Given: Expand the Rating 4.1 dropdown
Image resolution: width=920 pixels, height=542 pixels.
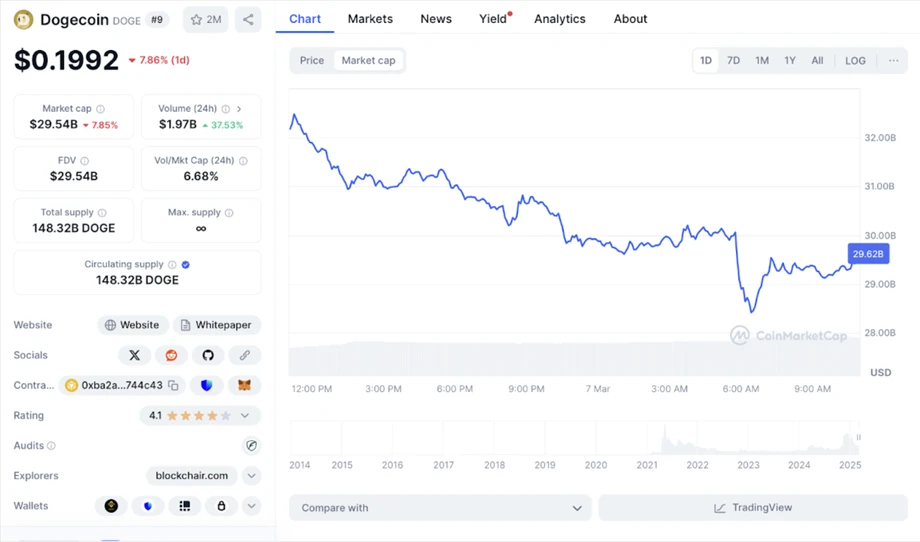Looking at the screenshot, I should (245, 415).
